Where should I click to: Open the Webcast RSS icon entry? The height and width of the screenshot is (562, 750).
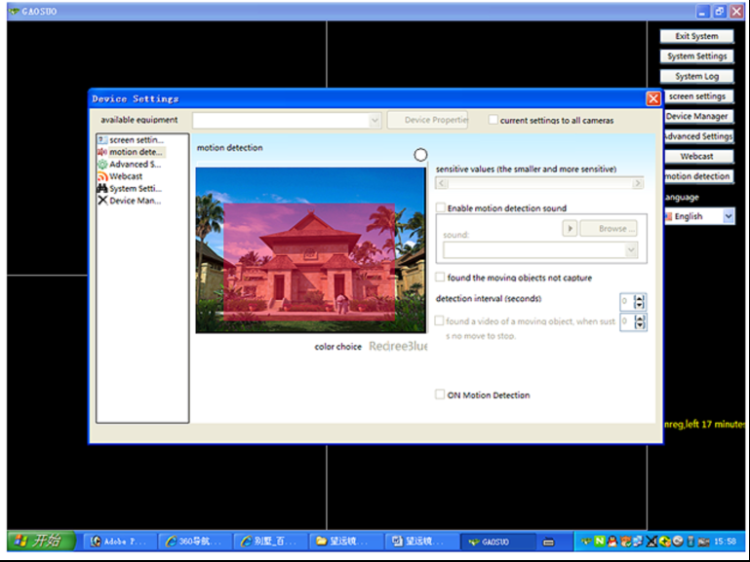[102, 176]
